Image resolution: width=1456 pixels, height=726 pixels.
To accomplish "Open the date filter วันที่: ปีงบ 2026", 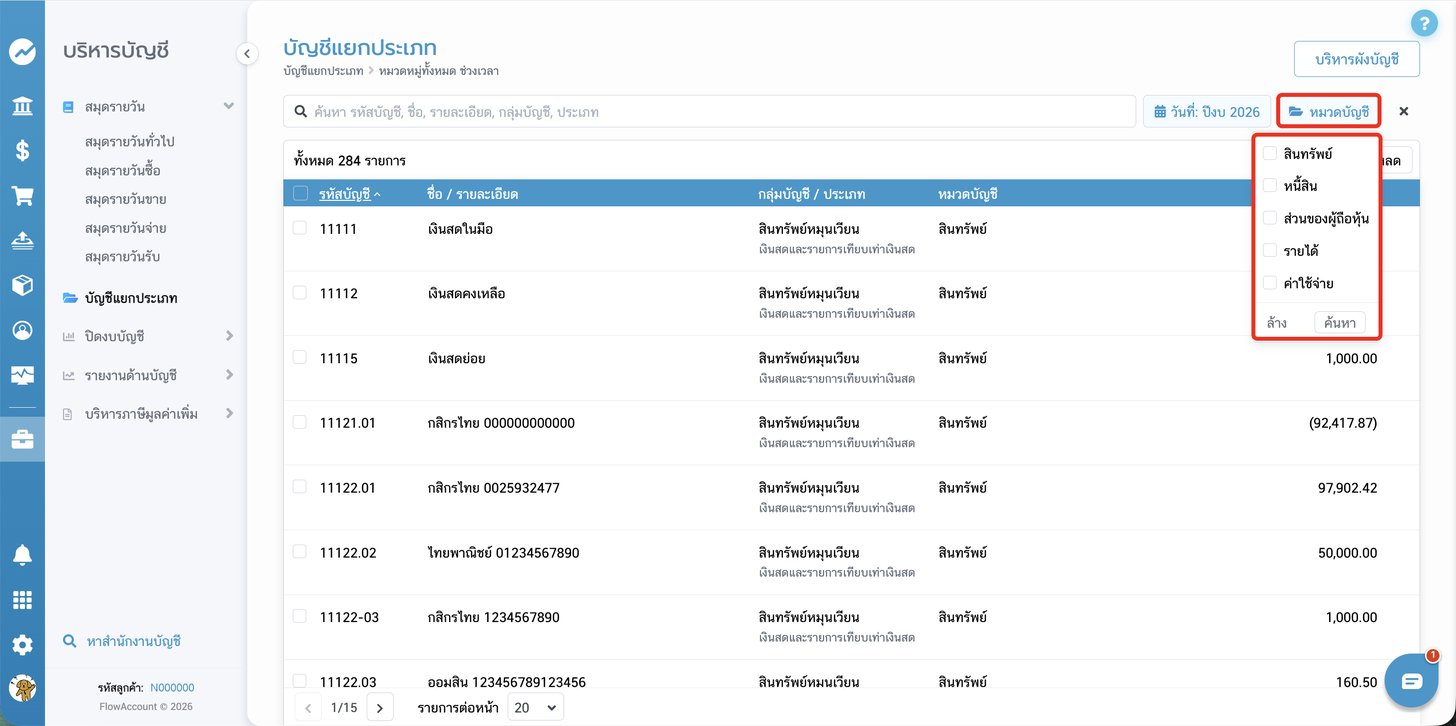I will pyautogui.click(x=1207, y=111).
